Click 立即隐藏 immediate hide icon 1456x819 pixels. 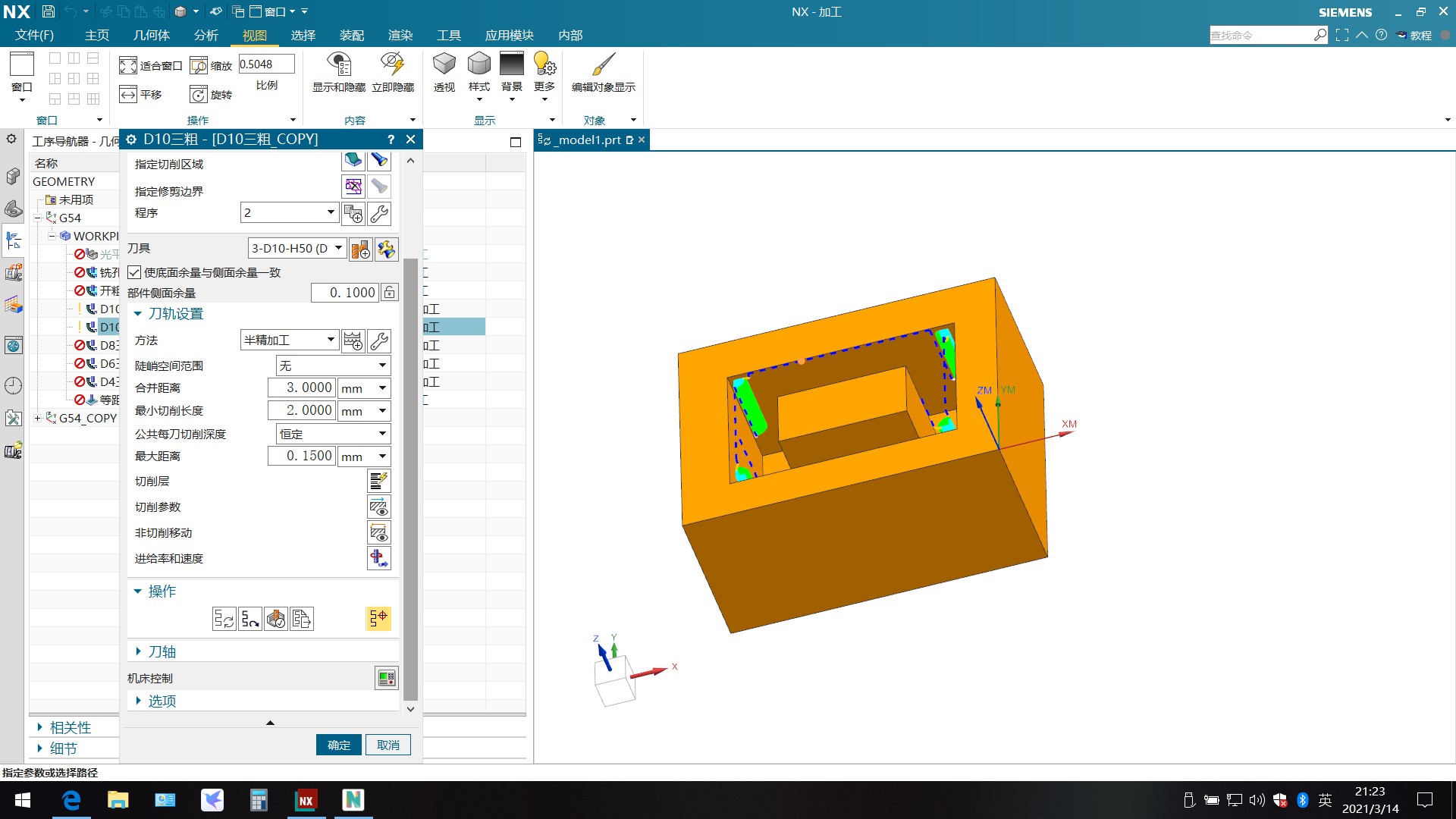coord(393,73)
